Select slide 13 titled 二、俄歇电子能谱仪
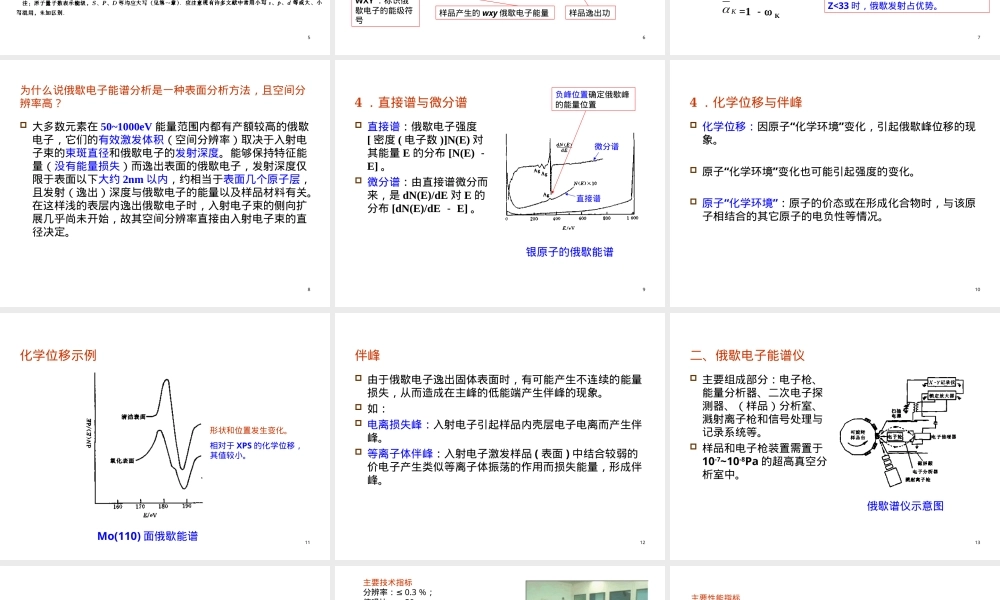The height and width of the screenshot is (600, 1000). click(x=835, y=436)
